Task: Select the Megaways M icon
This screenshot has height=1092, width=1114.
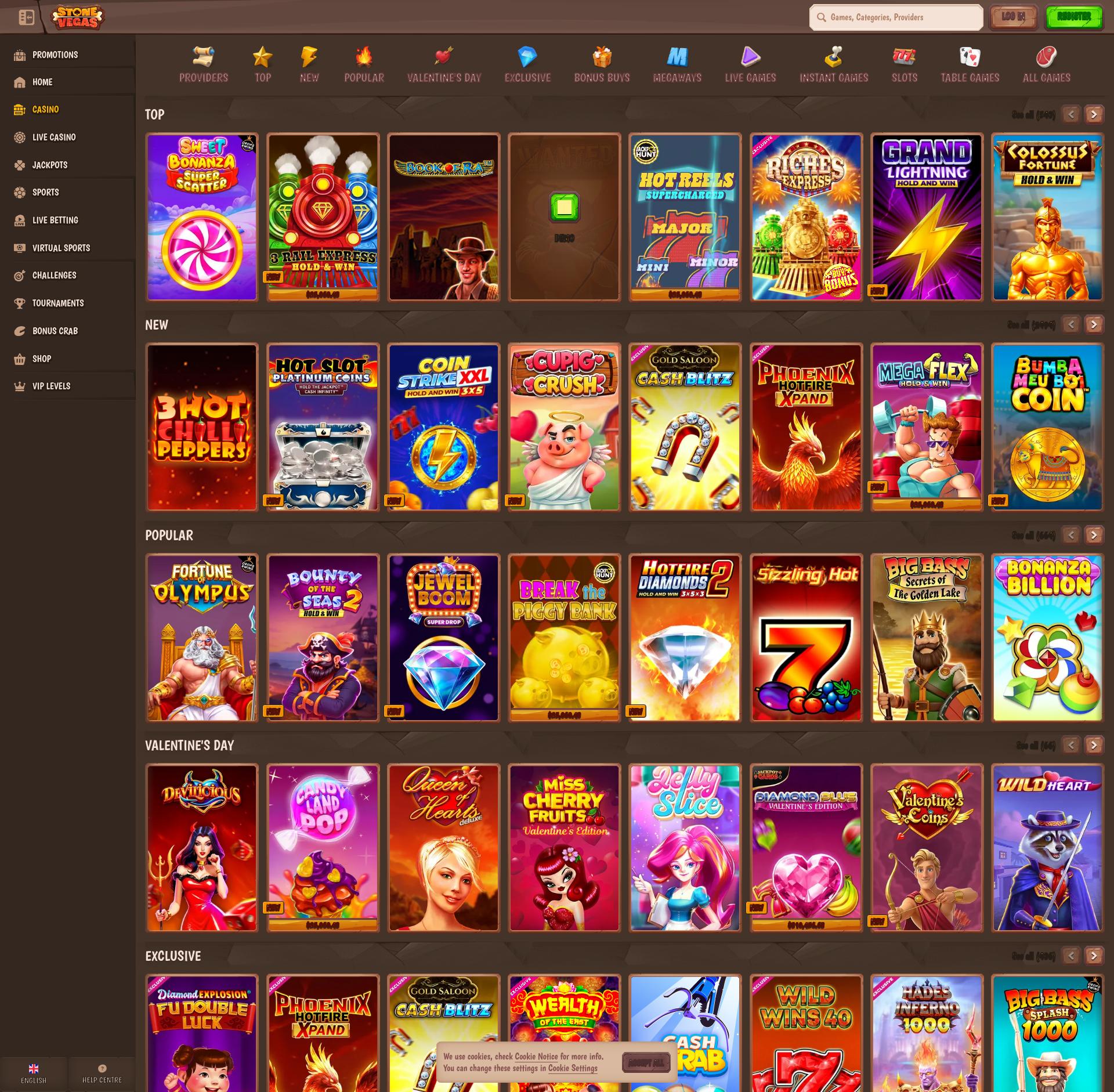Action: point(677,57)
